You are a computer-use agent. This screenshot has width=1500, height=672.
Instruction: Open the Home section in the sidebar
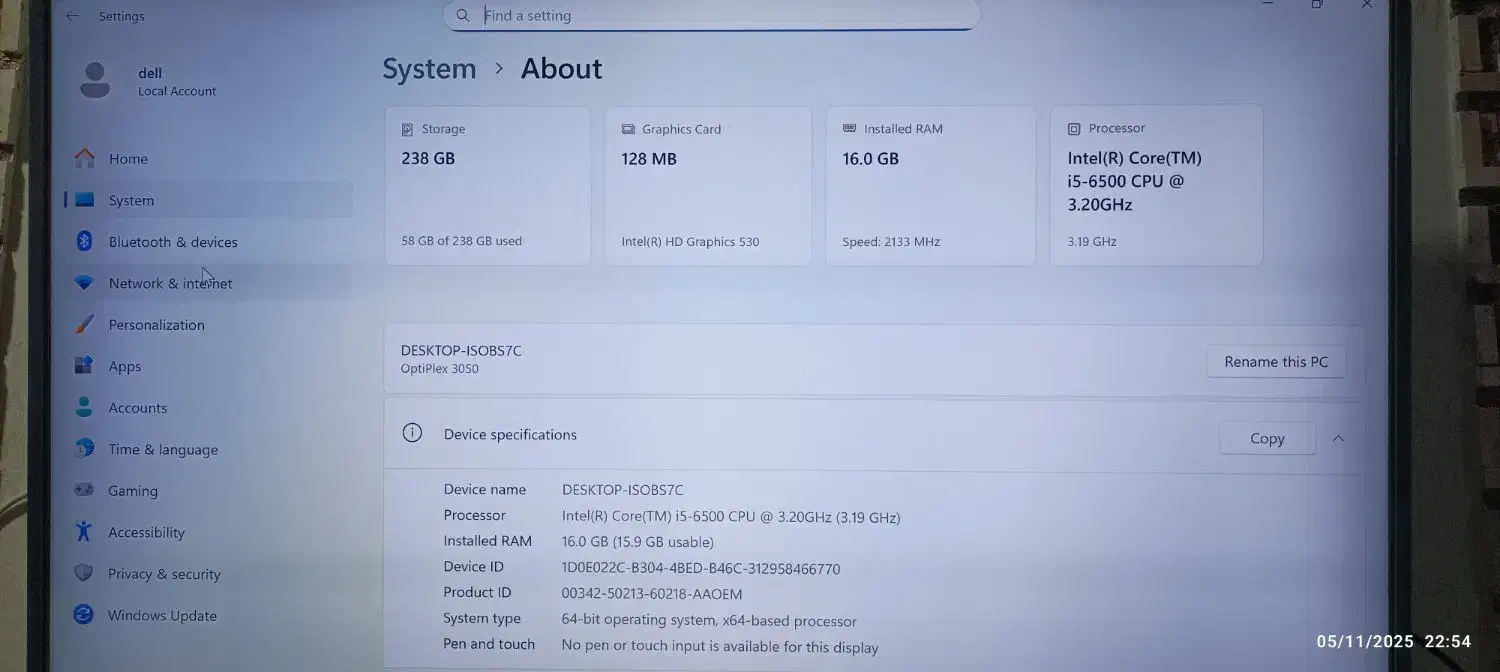128,158
